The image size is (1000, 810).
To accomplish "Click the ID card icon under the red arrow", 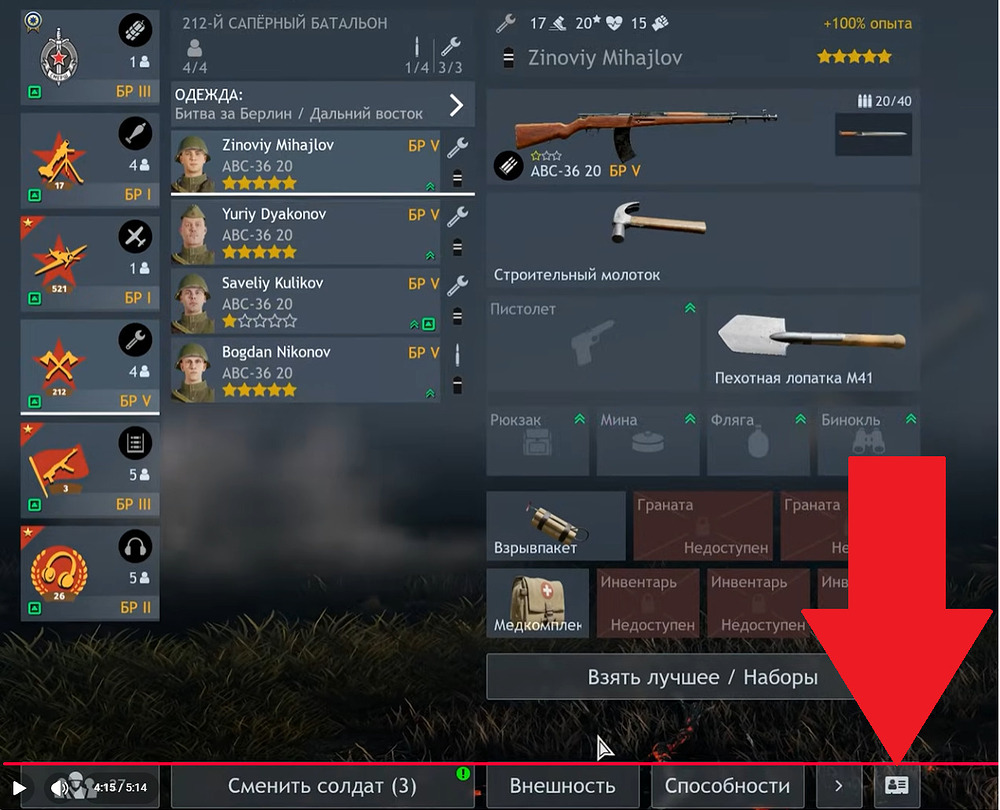I will click(897, 785).
